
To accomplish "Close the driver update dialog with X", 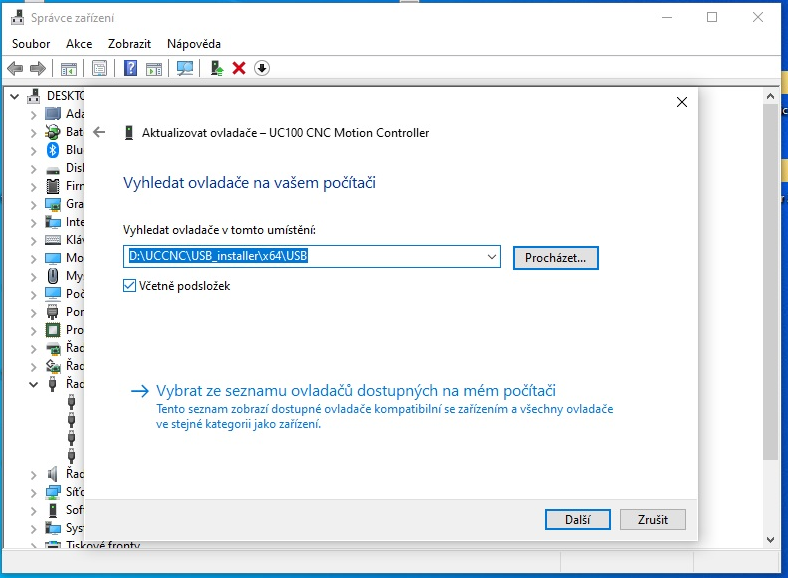I will (x=681, y=102).
